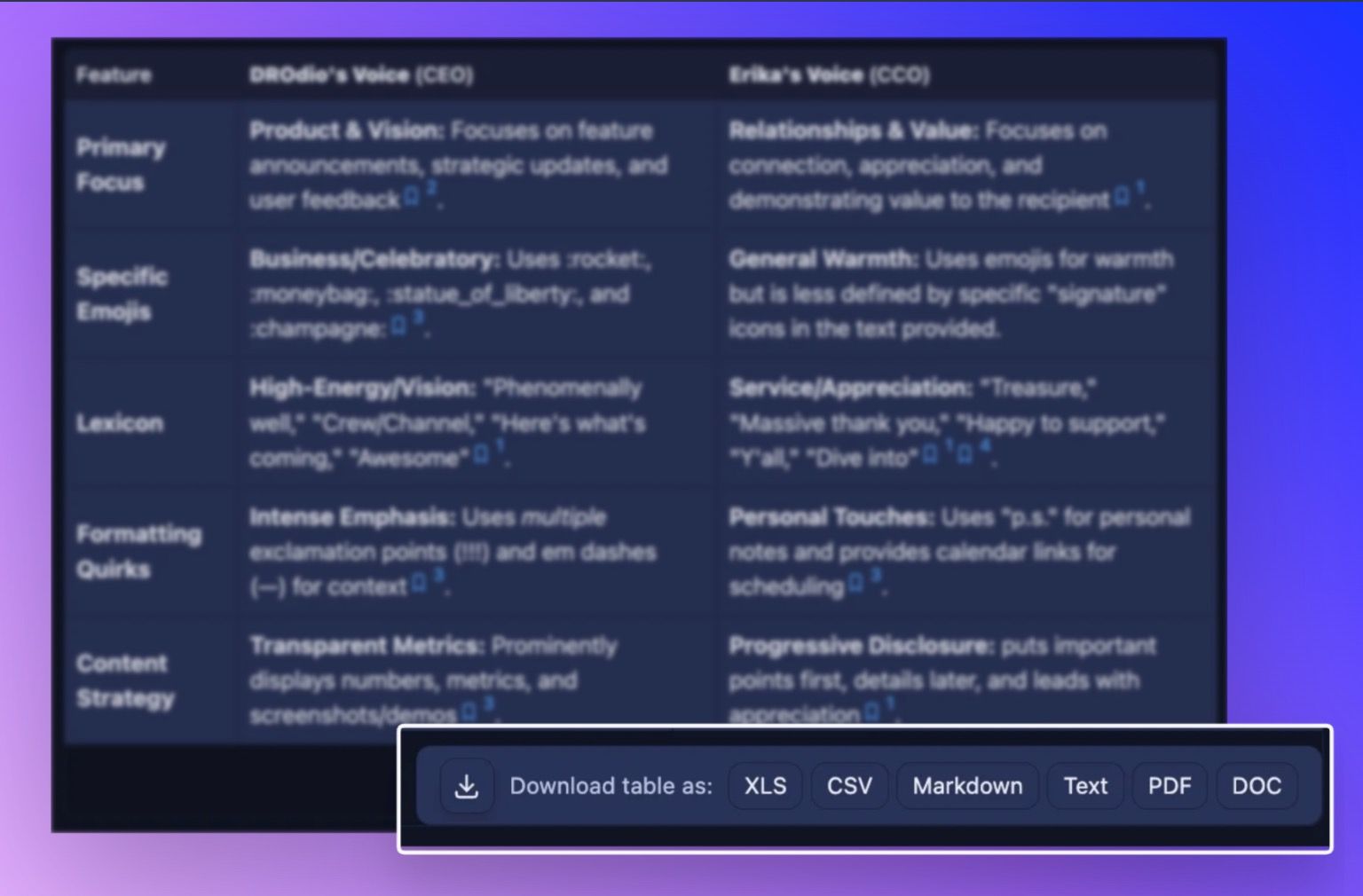The width and height of the screenshot is (1363, 896).
Task: Click the 'Lexicon' row label
Action: click(120, 423)
